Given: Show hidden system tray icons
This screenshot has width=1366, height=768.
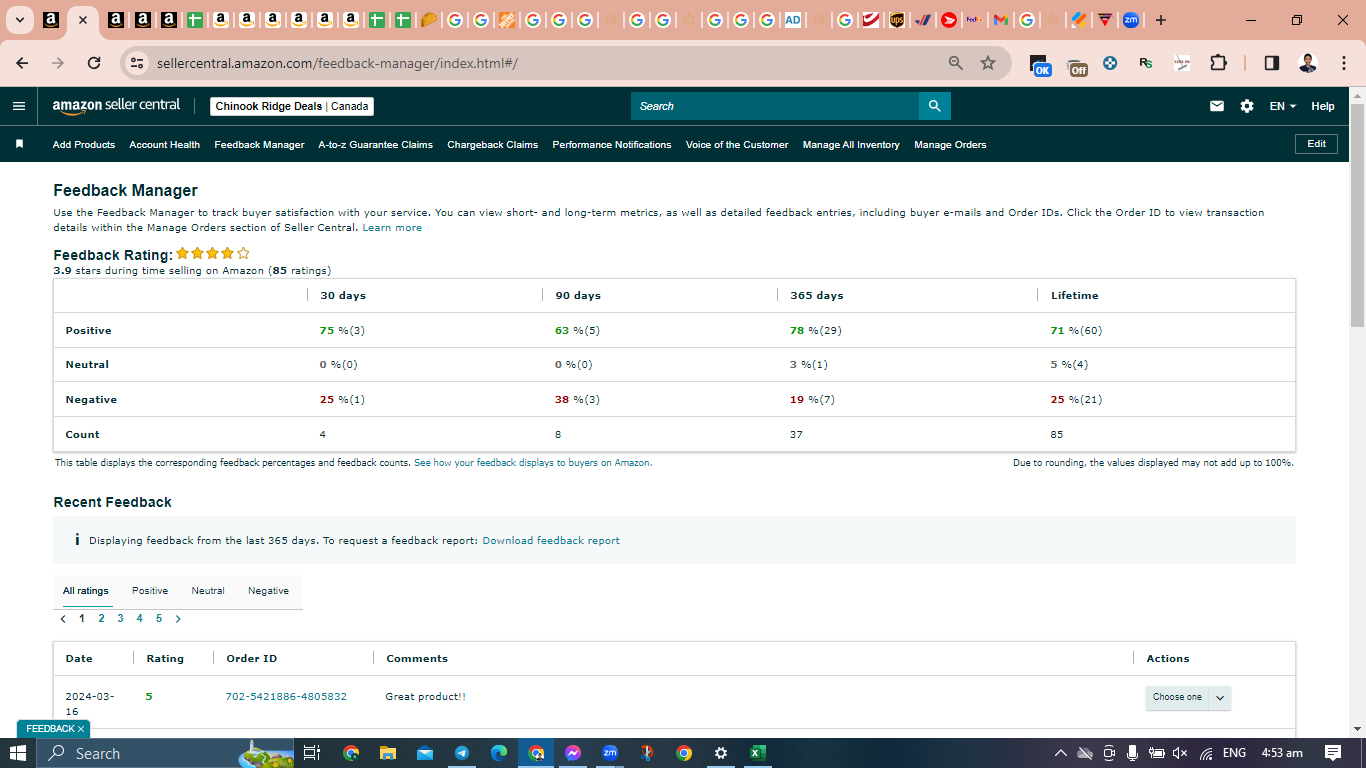Looking at the screenshot, I should (x=1061, y=753).
